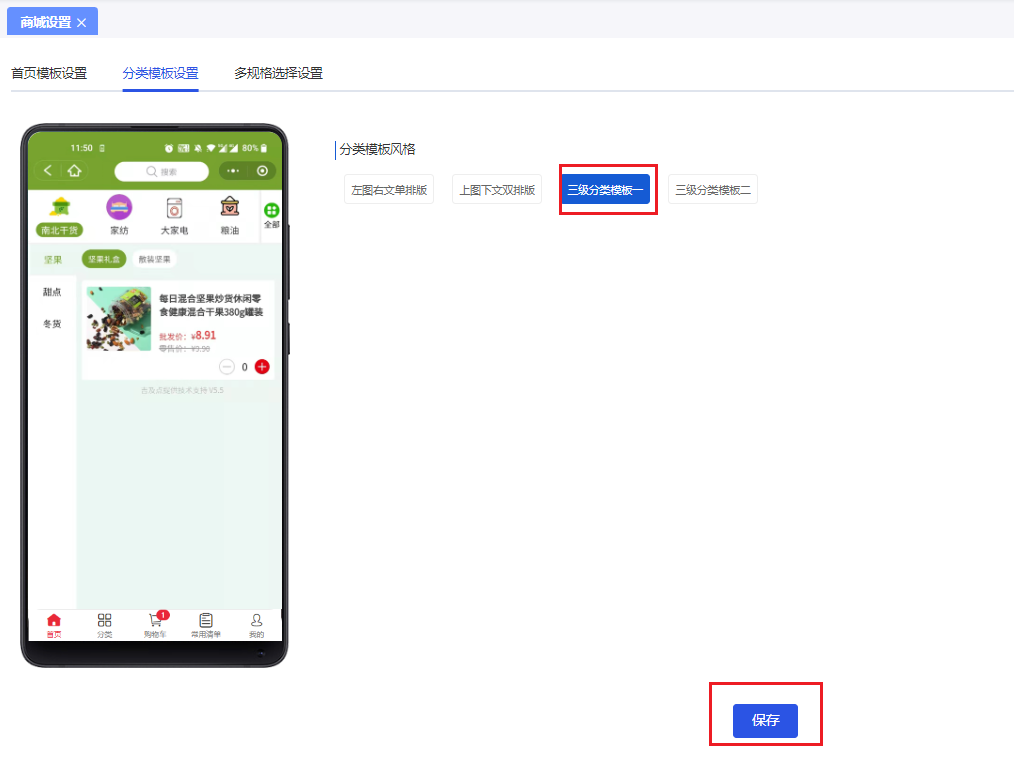Image resolution: width=1014 pixels, height=765 pixels.
Task: Open 我的 profile icon in bottom bar
Action: pos(256,623)
